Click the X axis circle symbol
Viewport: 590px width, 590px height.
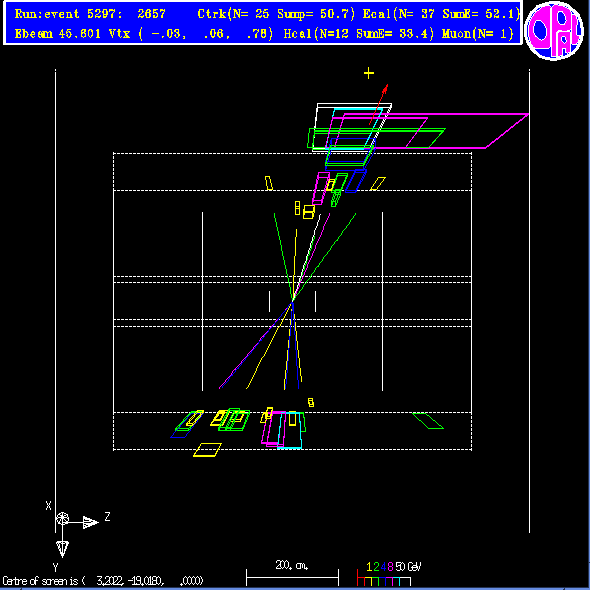[62, 519]
